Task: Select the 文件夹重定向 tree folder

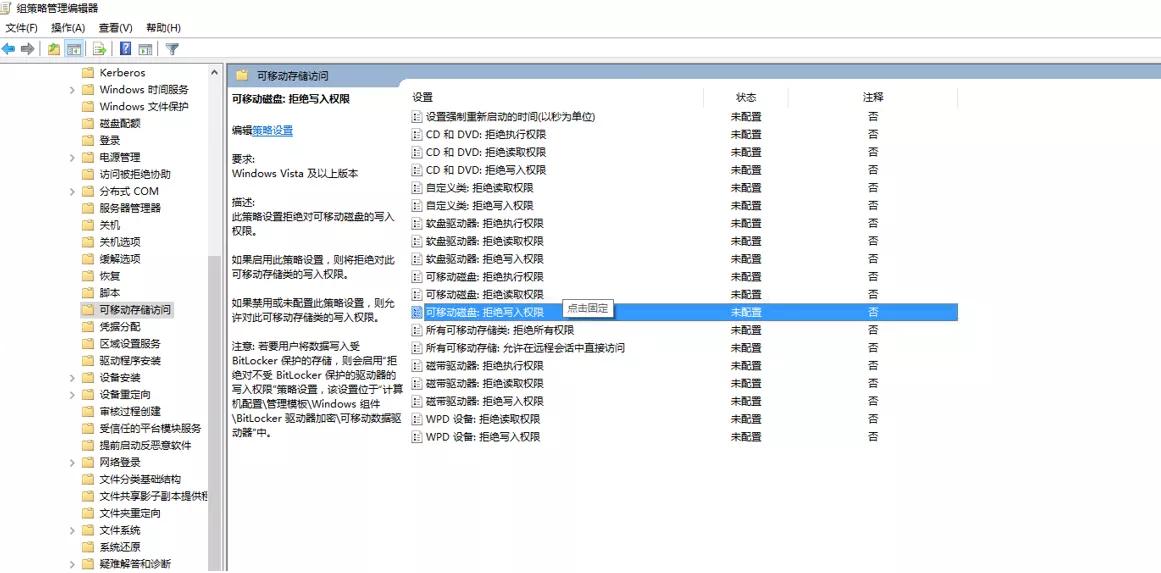Action: (x=130, y=513)
